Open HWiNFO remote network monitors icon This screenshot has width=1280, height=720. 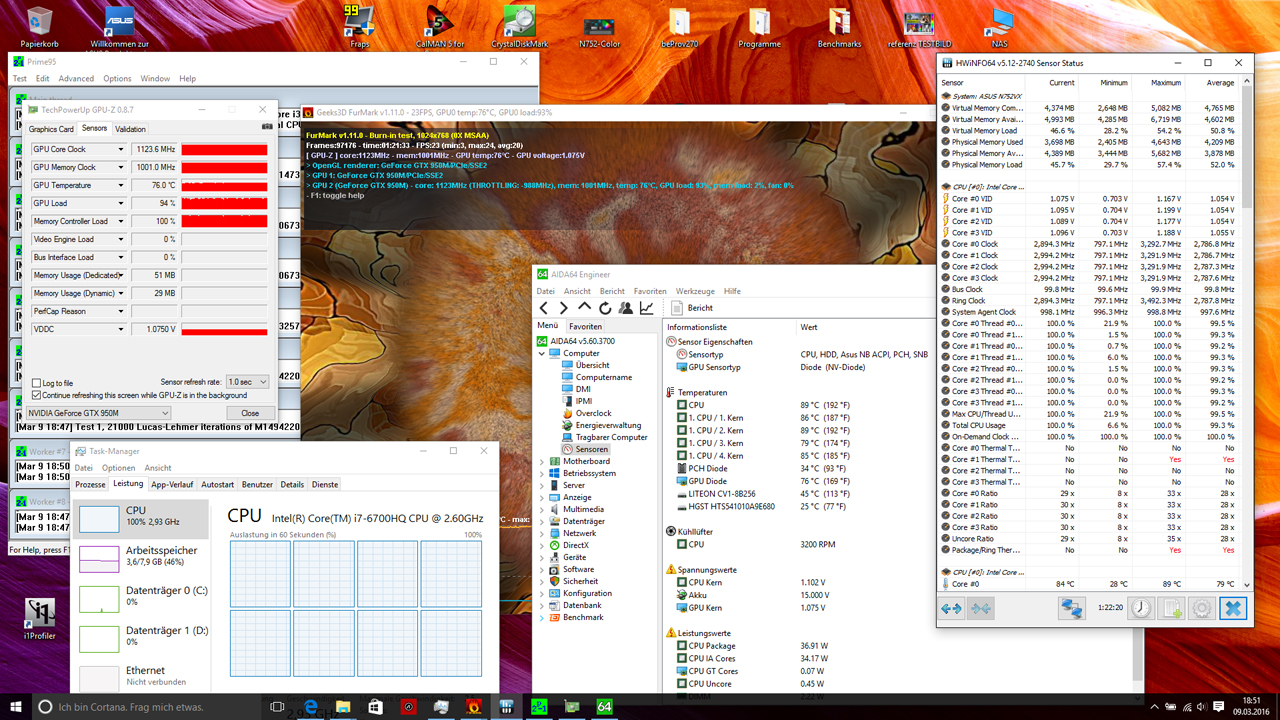pos(1072,608)
